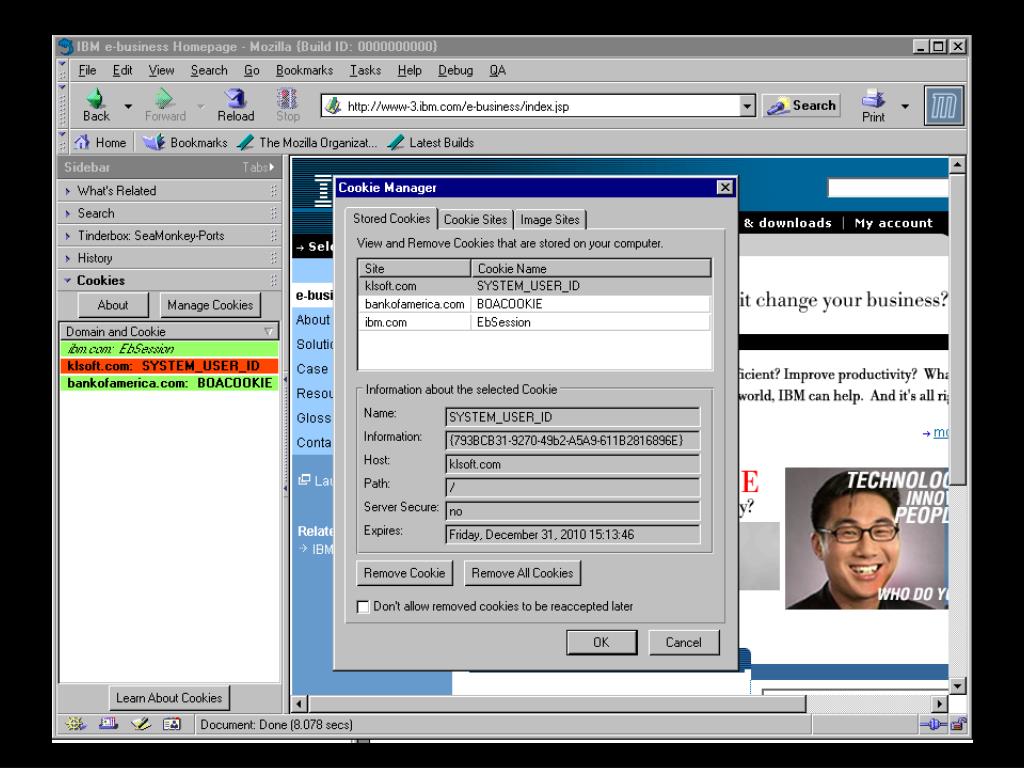Click the Navigator icon in status bar
Screen dimensions: 1024x768
pos(76,724)
